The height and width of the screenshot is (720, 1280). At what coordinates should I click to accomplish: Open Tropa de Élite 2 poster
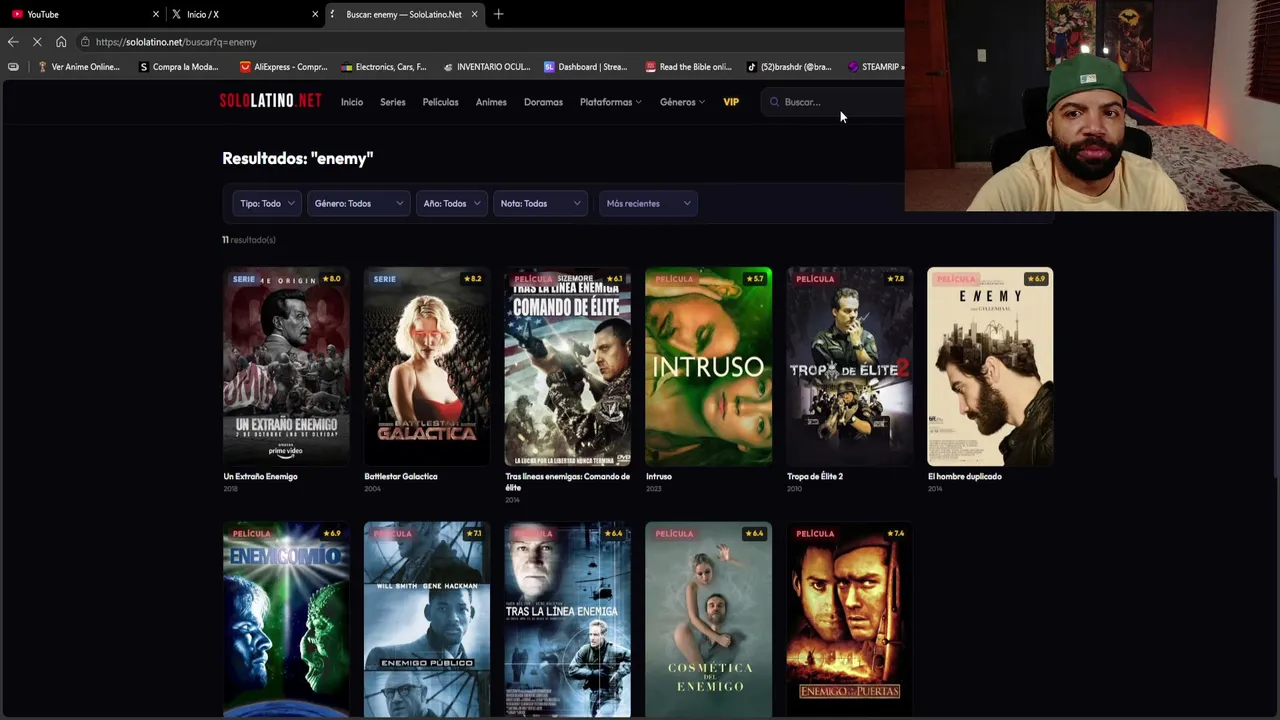850,366
